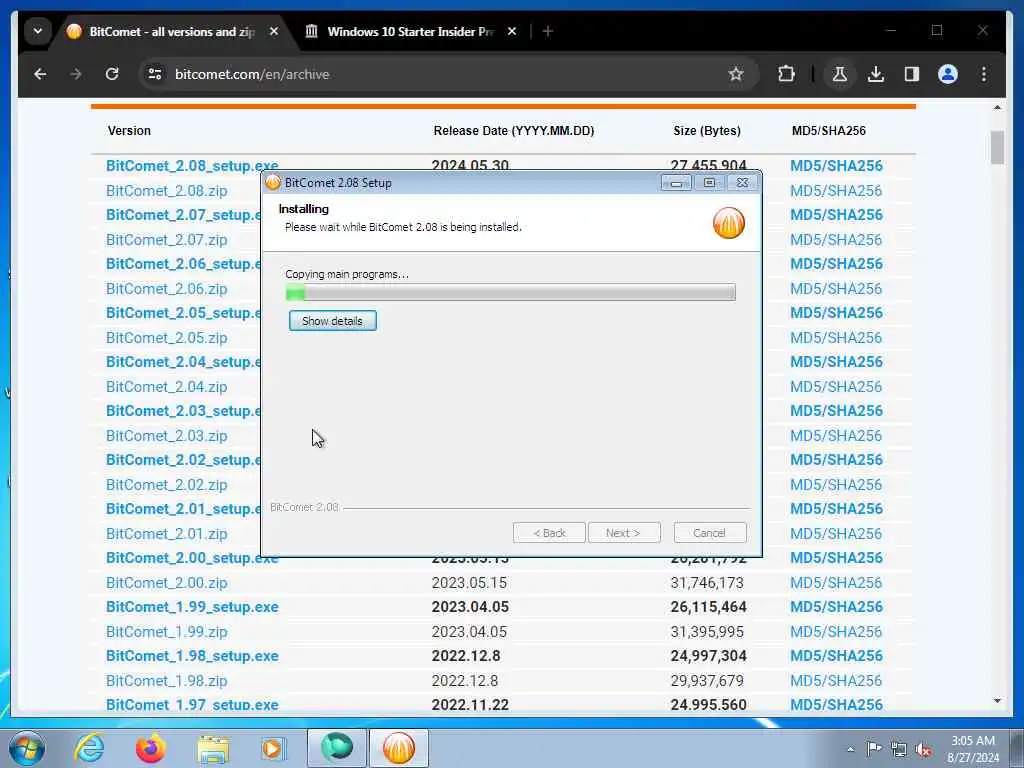Open Internet Explorer from the taskbar
Screen dimensions: 1024x768
89,748
